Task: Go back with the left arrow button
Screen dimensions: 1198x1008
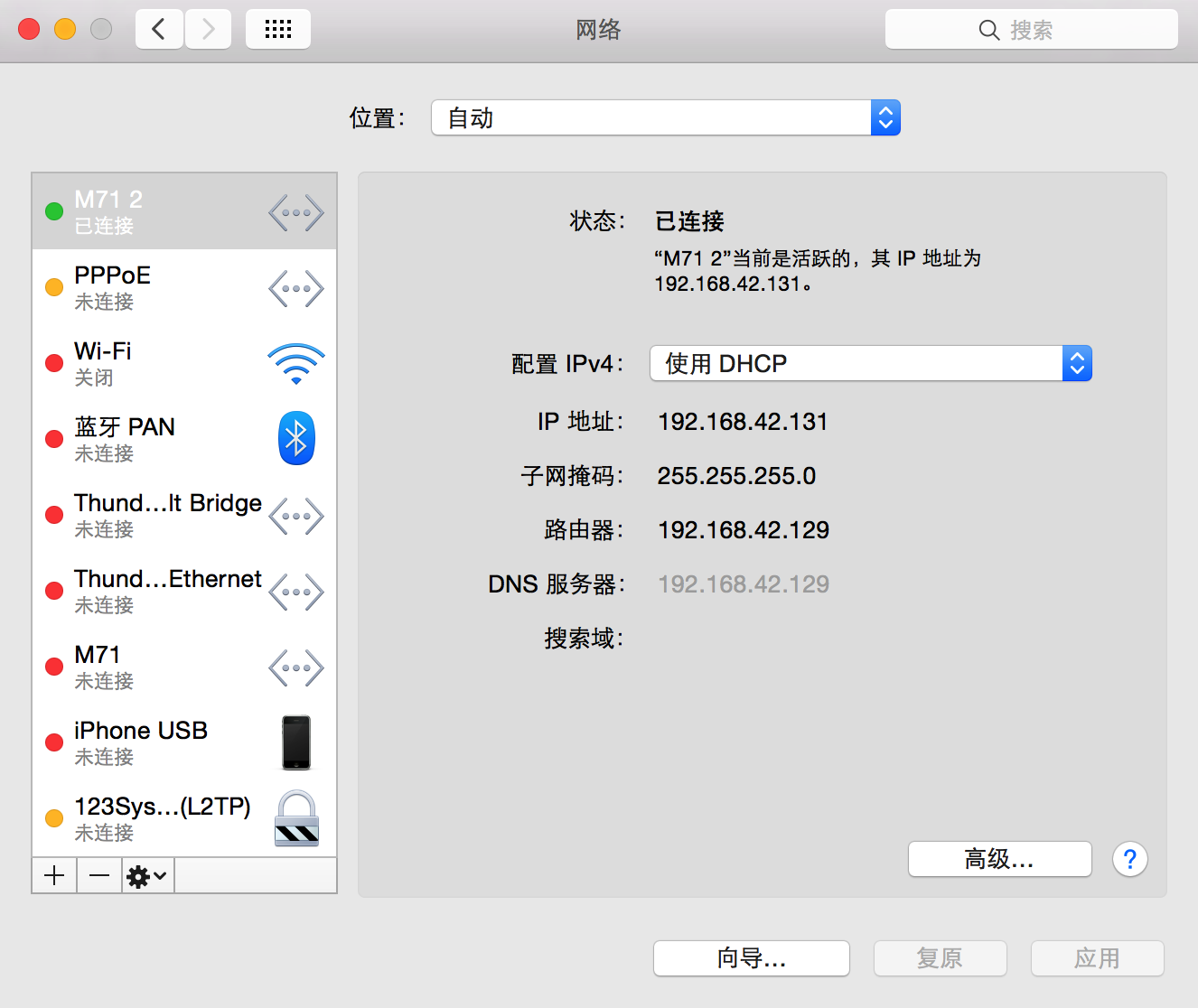Action: [159, 29]
